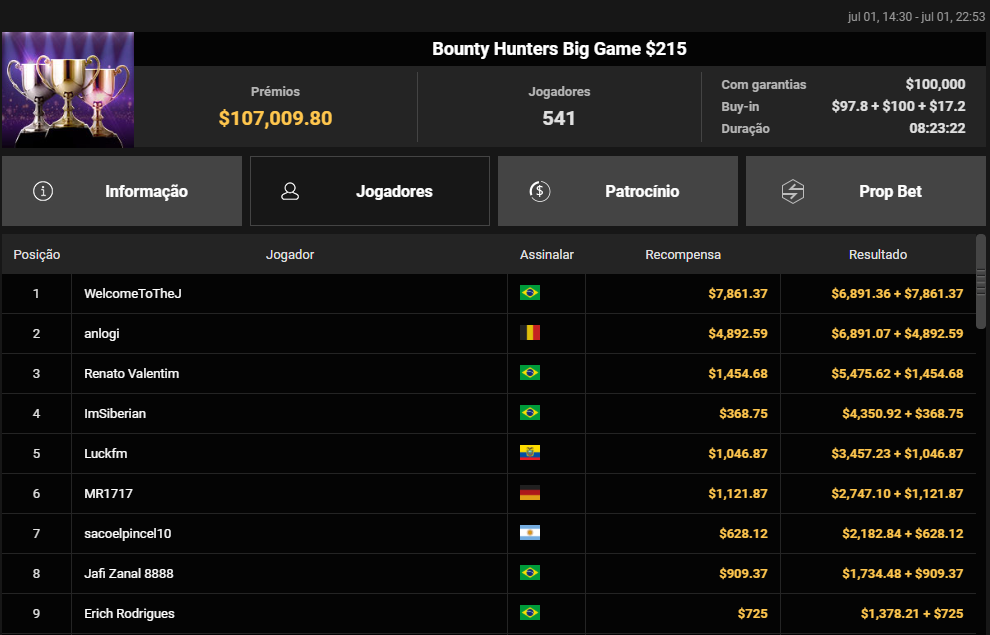Screen dimensions: 990x635
Task: Click the info circle icon on Informação
Action: click(x=43, y=191)
